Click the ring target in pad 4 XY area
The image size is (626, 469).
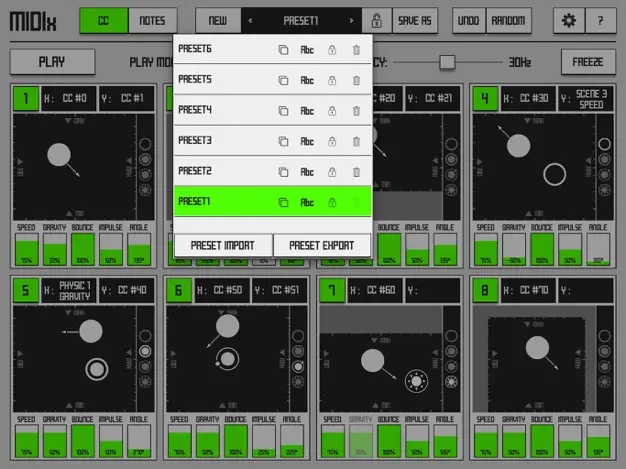click(555, 174)
